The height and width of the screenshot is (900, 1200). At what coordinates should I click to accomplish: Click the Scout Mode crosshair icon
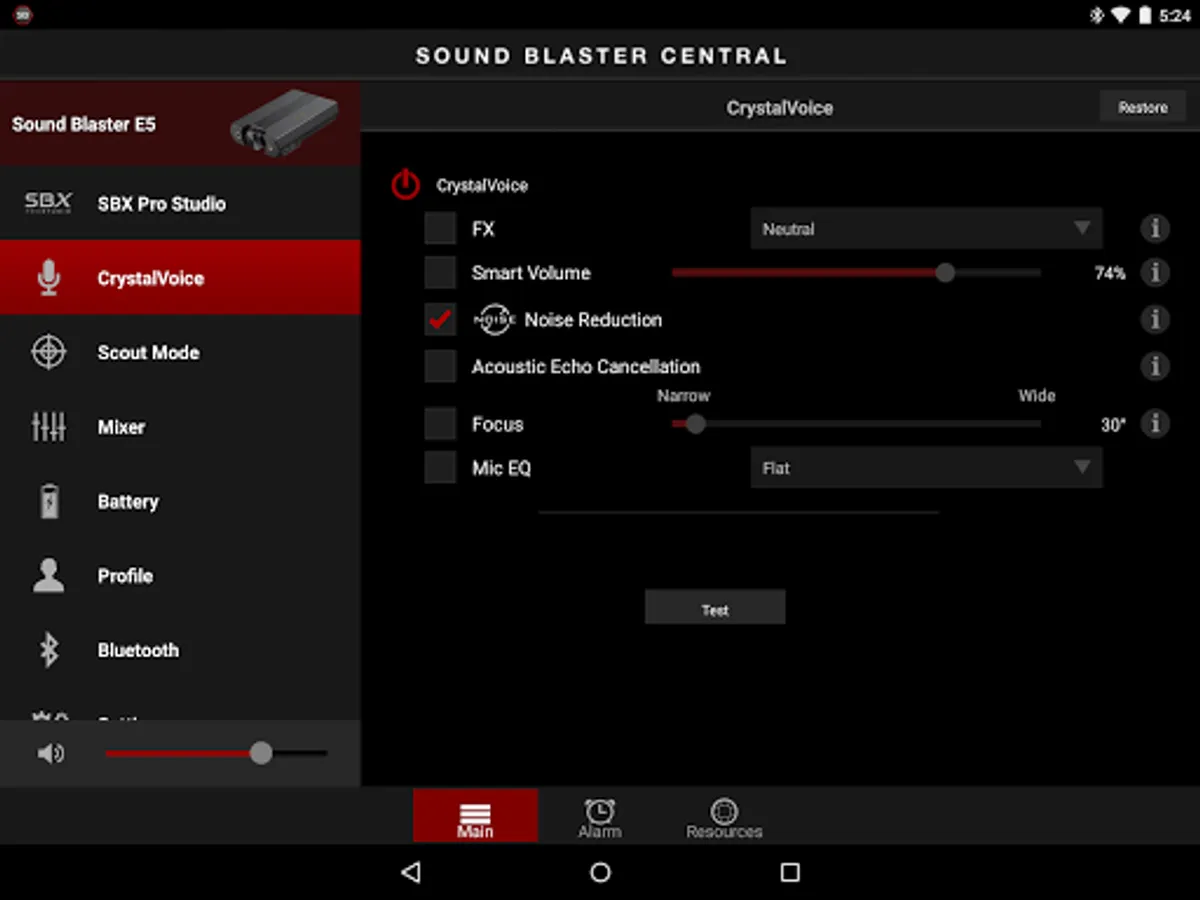pyautogui.click(x=48, y=352)
